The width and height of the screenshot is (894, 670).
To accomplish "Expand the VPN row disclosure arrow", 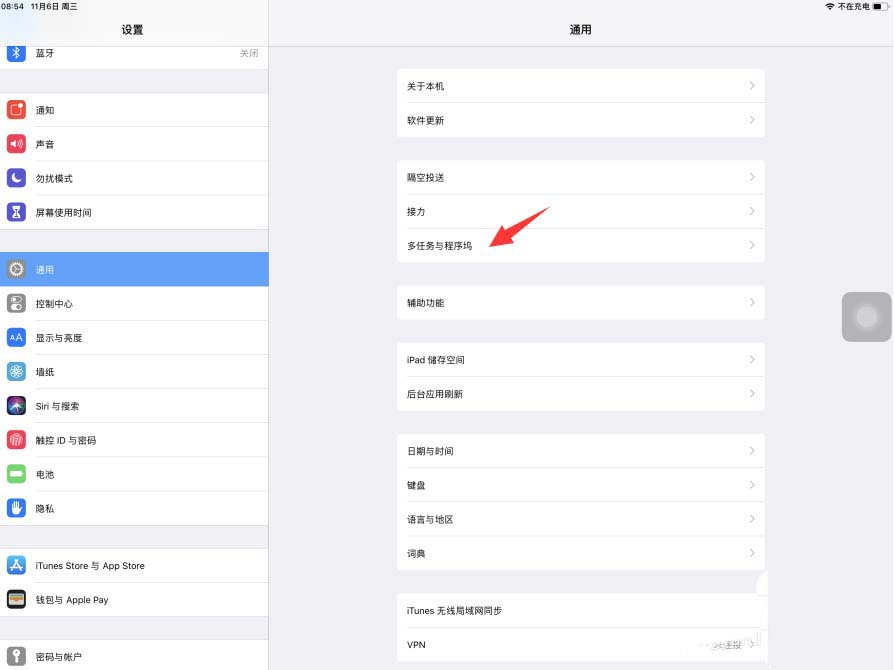I will coord(752,644).
